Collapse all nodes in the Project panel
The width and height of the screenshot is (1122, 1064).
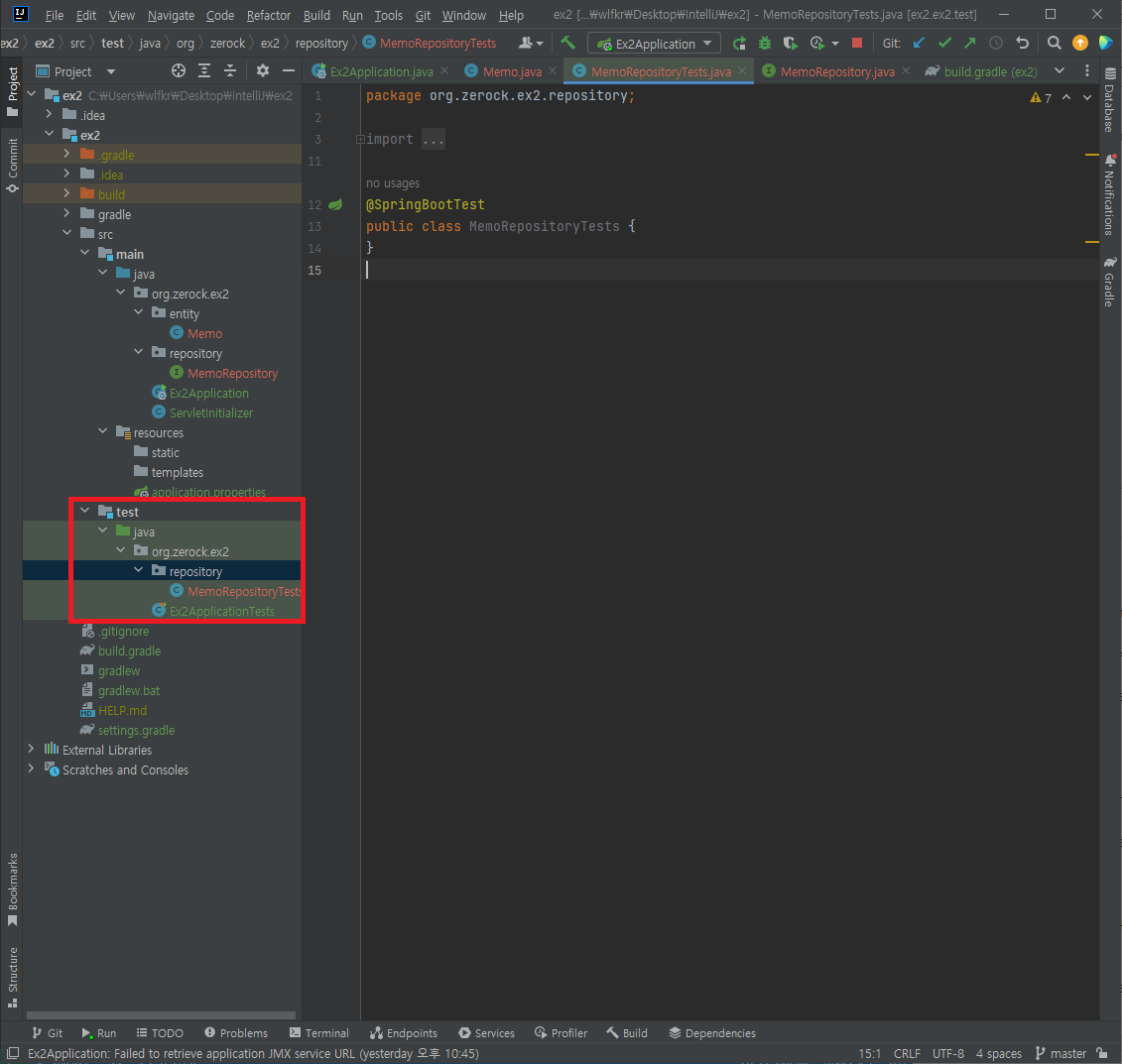[x=230, y=70]
